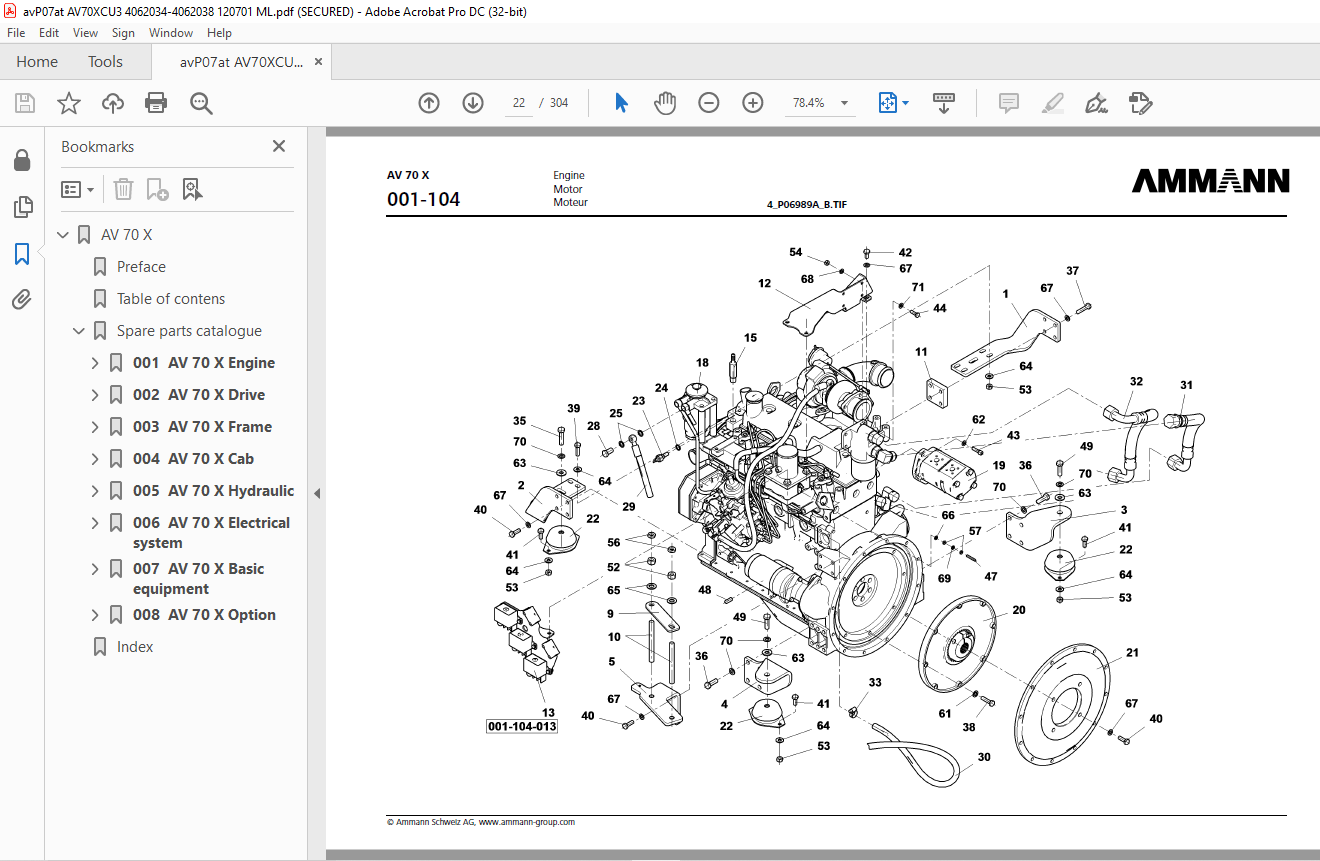1320x861 pixels.
Task: Collapse Spare parts catalogue bookmark
Action: [80, 331]
